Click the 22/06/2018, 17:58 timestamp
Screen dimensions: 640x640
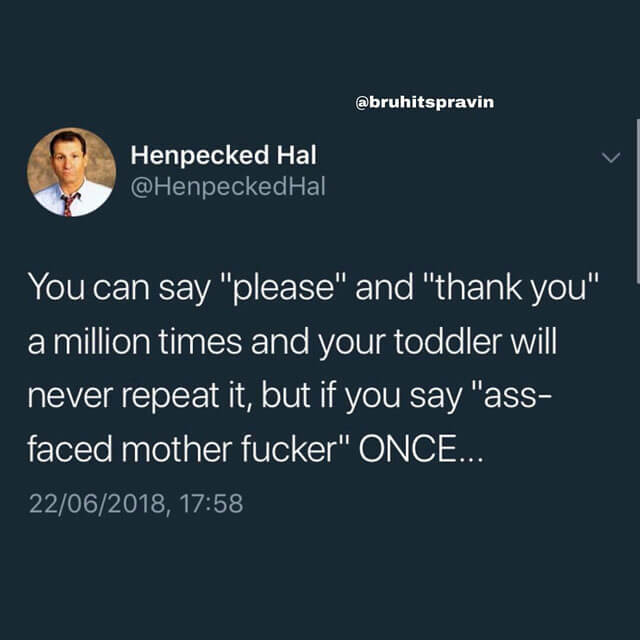136,503
